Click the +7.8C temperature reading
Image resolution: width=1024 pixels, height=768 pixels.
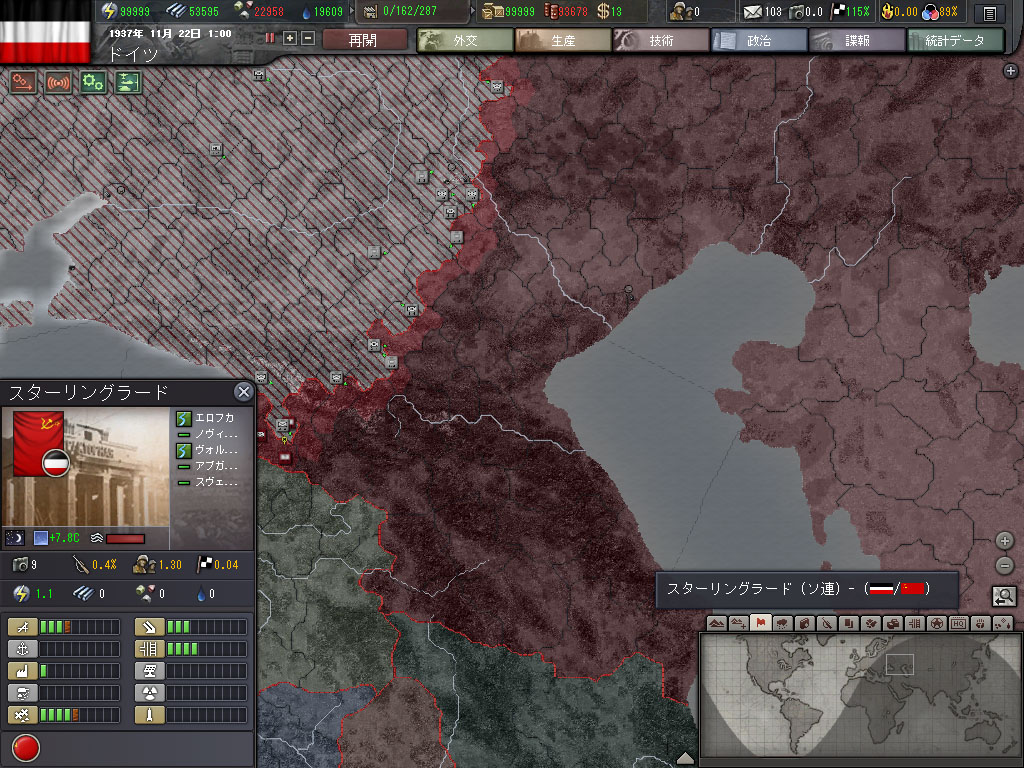64,538
